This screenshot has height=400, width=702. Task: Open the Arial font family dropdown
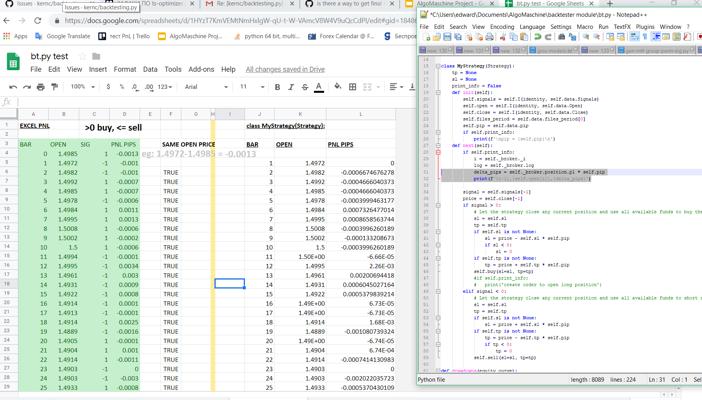click(206, 87)
